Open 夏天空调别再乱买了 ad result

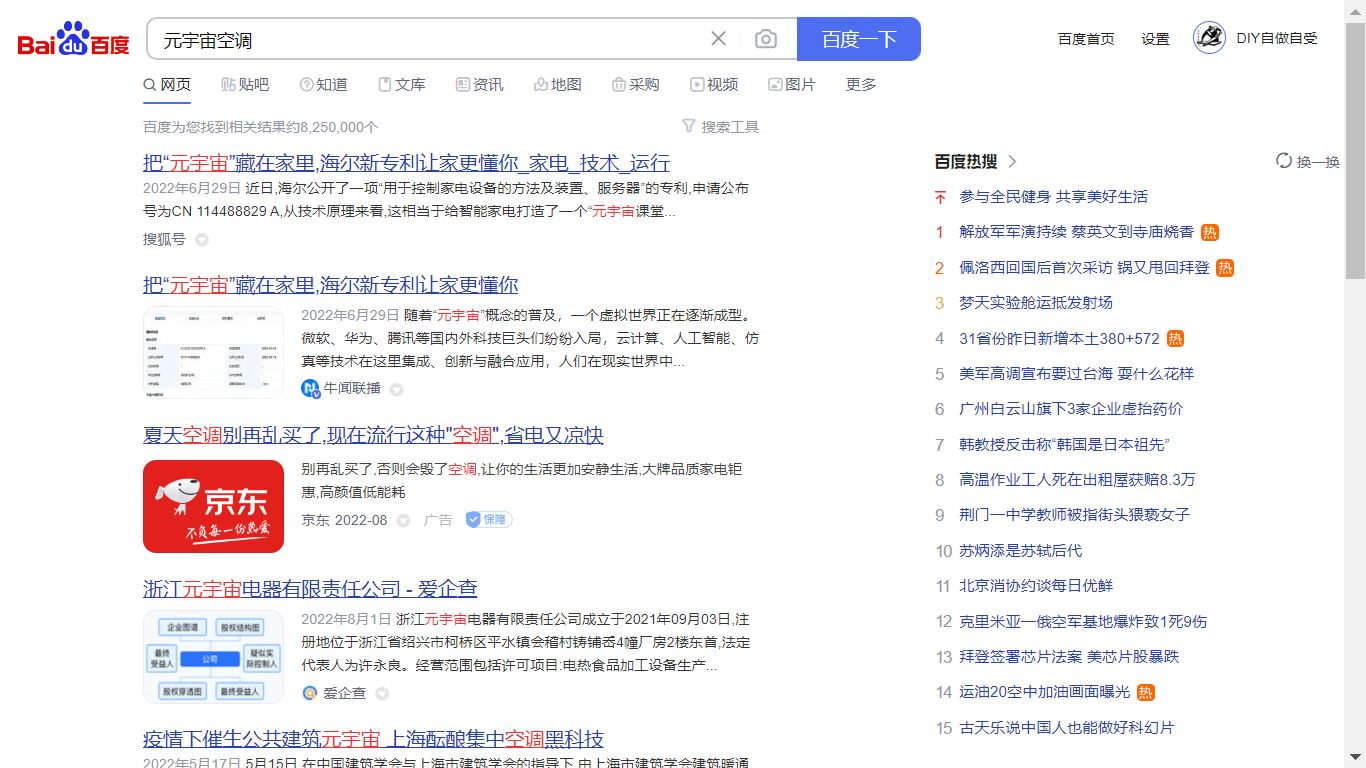(373, 436)
